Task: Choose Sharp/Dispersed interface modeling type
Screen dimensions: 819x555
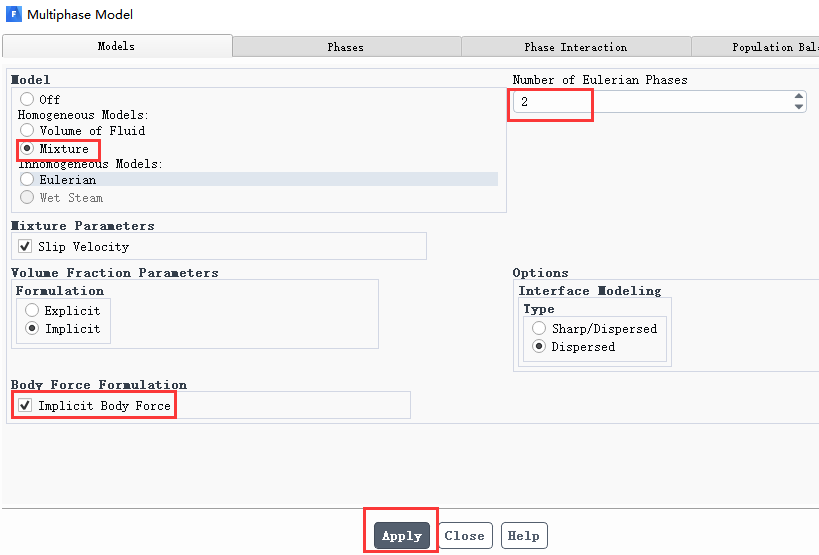Action: (539, 328)
